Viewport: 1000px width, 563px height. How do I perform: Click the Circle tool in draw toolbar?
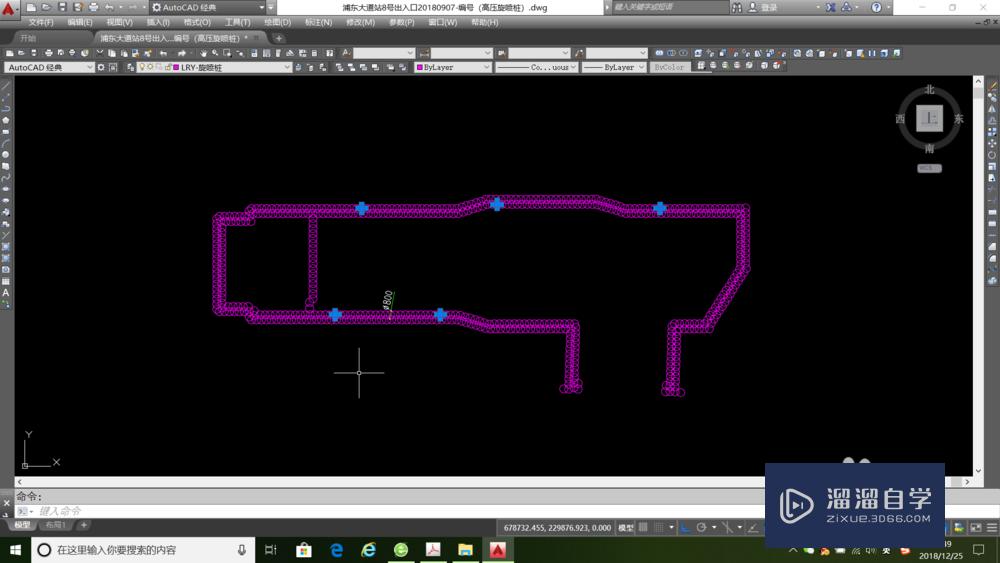click(x=6, y=155)
